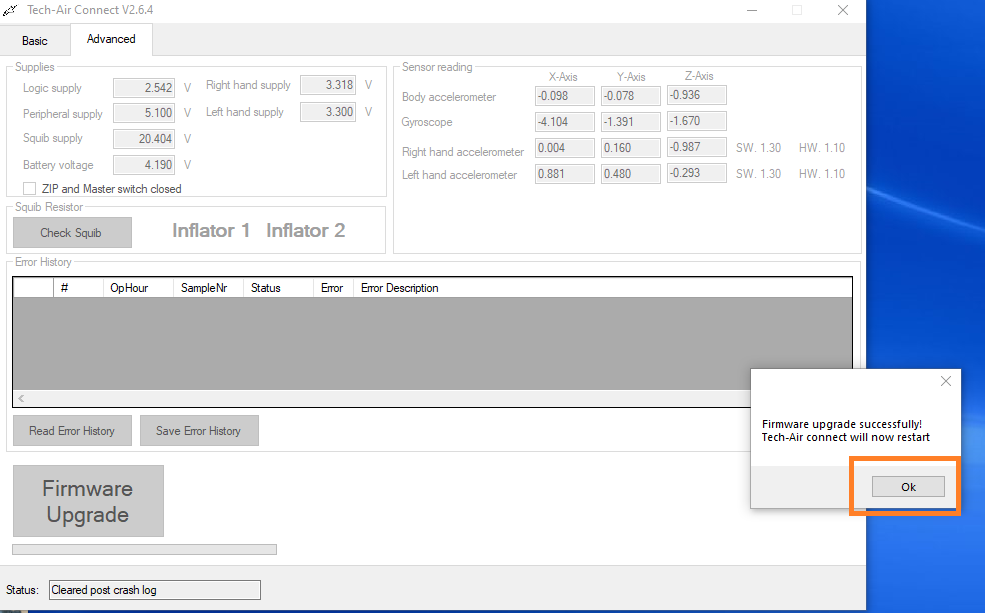Confirm the firmware dialog with Ok
Viewport: 985px width, 613px height.
908,487
